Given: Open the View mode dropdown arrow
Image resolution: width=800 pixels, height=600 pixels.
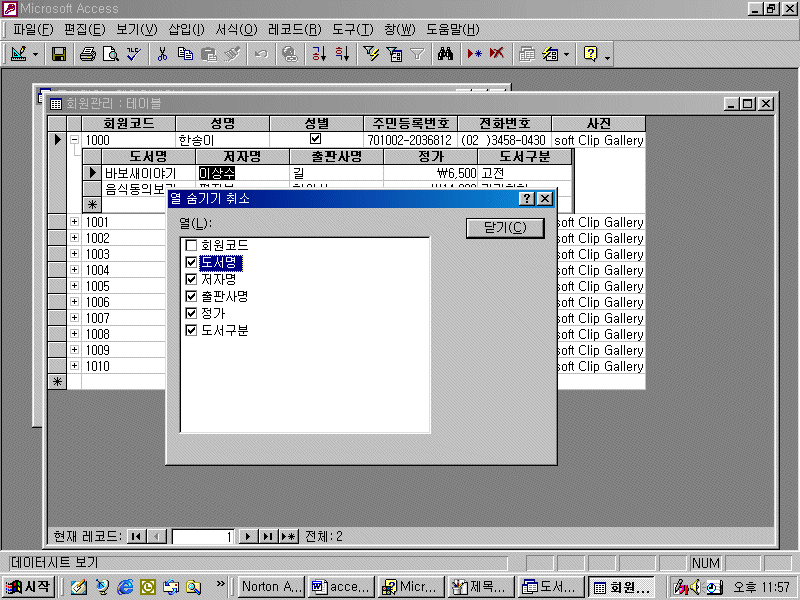Looking at the screenshot, I should [35, 54].
